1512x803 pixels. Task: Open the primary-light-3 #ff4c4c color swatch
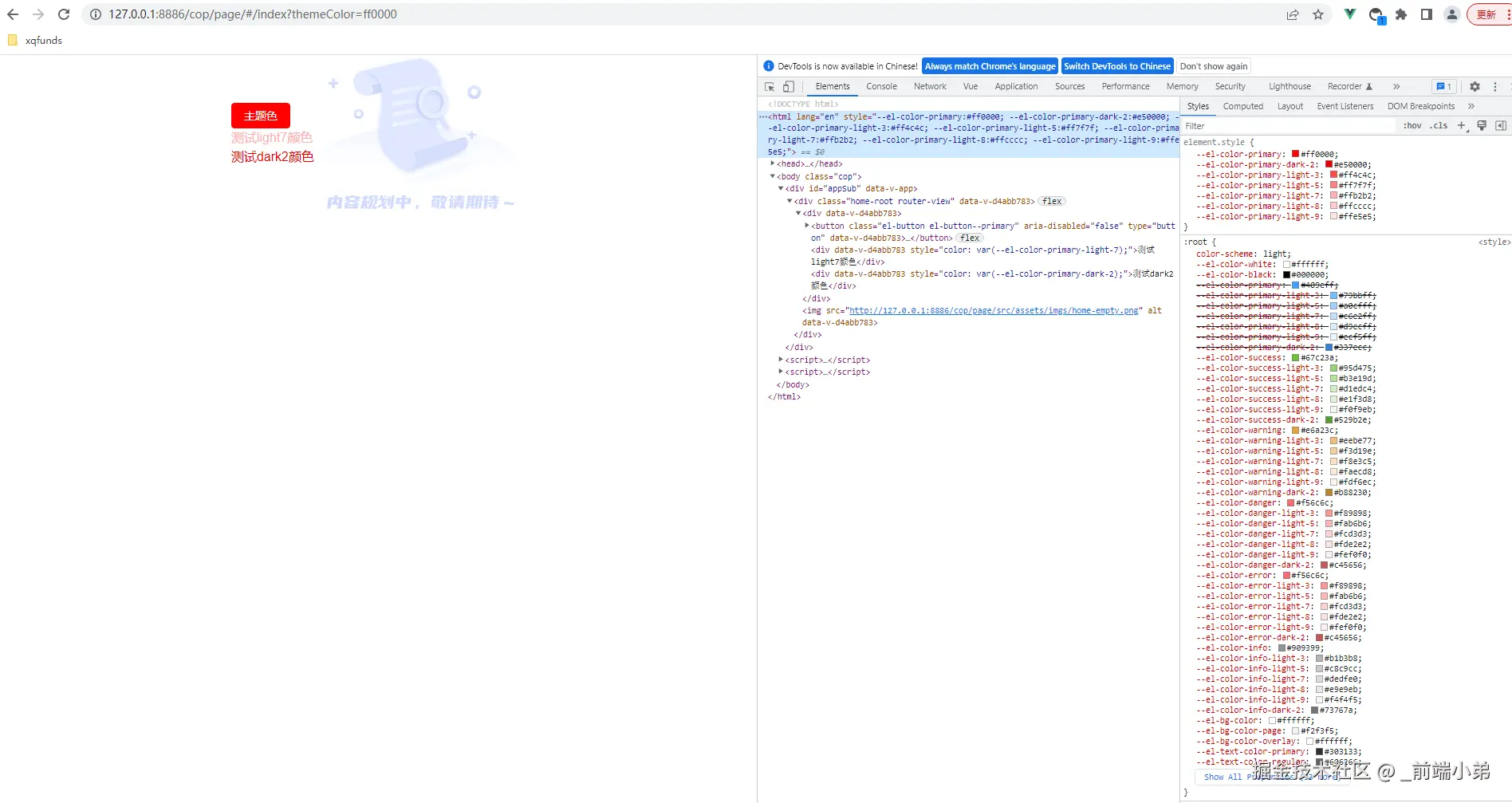point(1334,175)
